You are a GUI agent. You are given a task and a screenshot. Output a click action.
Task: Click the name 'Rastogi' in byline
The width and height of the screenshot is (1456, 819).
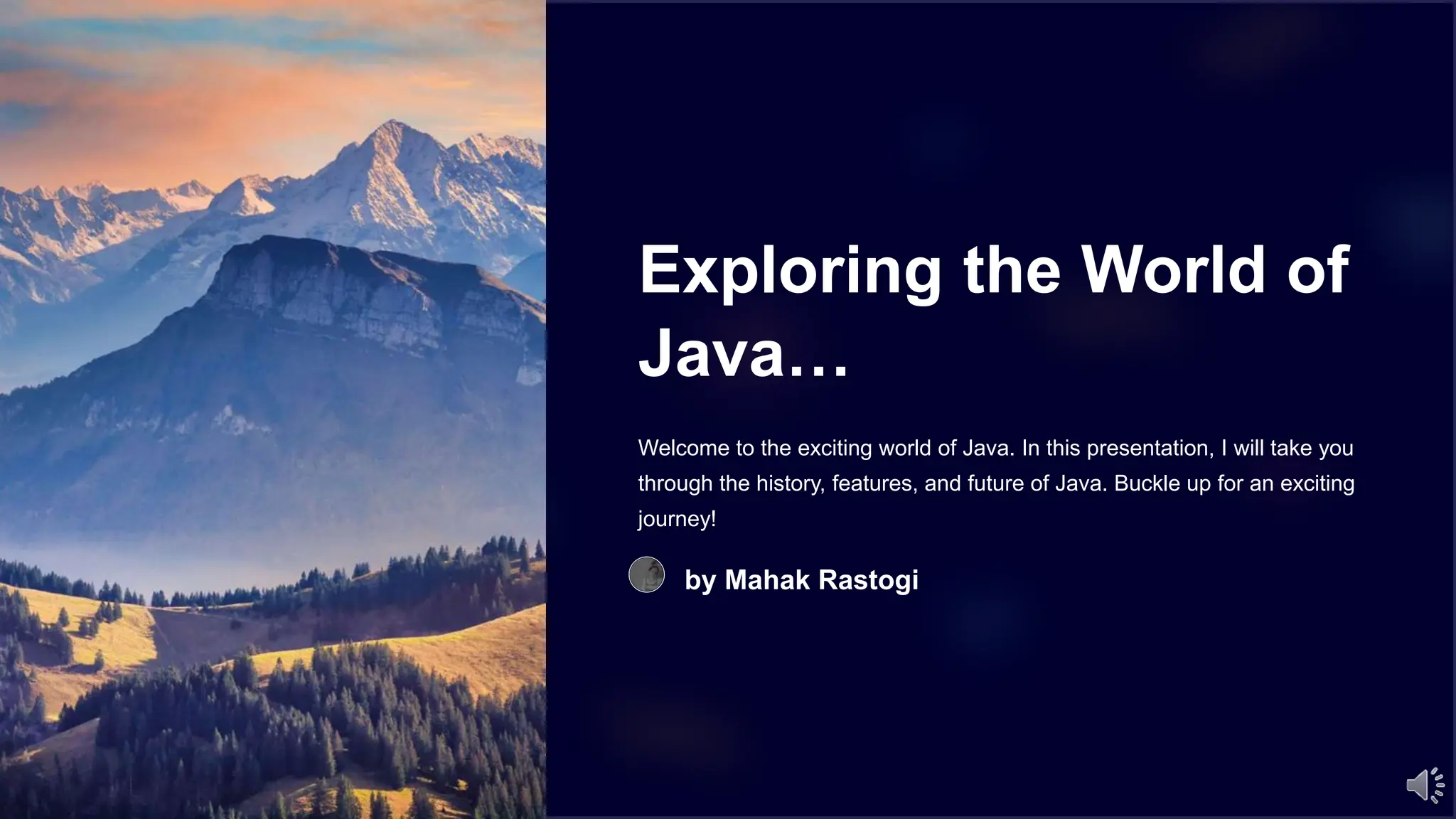tap(869, 579)
